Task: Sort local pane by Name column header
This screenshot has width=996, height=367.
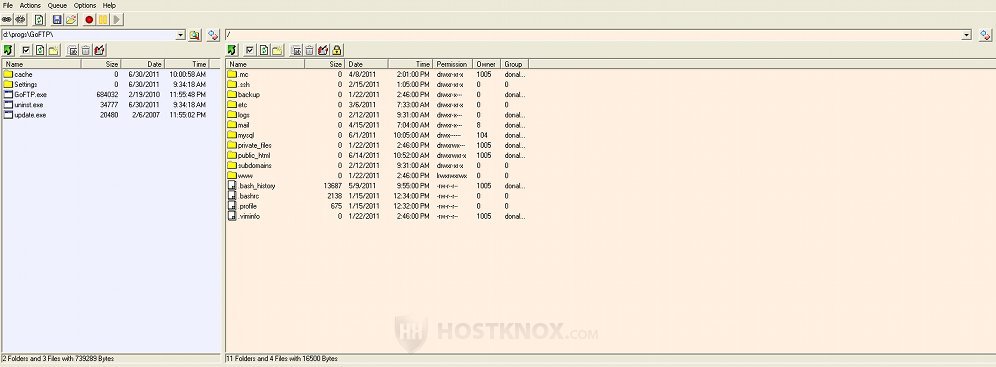Action: click(41, 64)
